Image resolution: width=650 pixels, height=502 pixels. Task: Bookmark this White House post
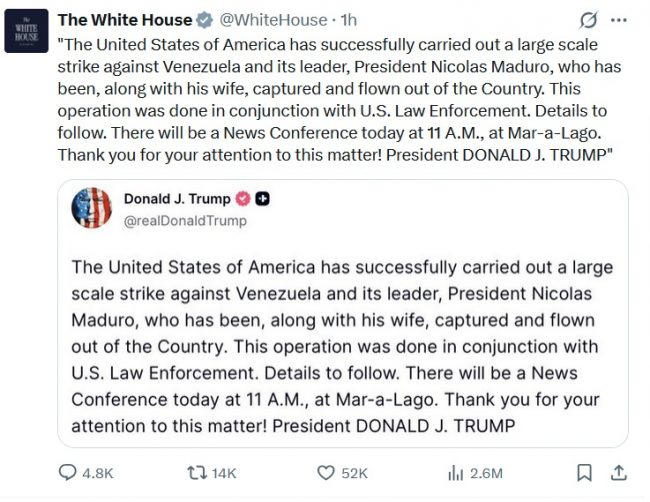[x=585, y=473]
